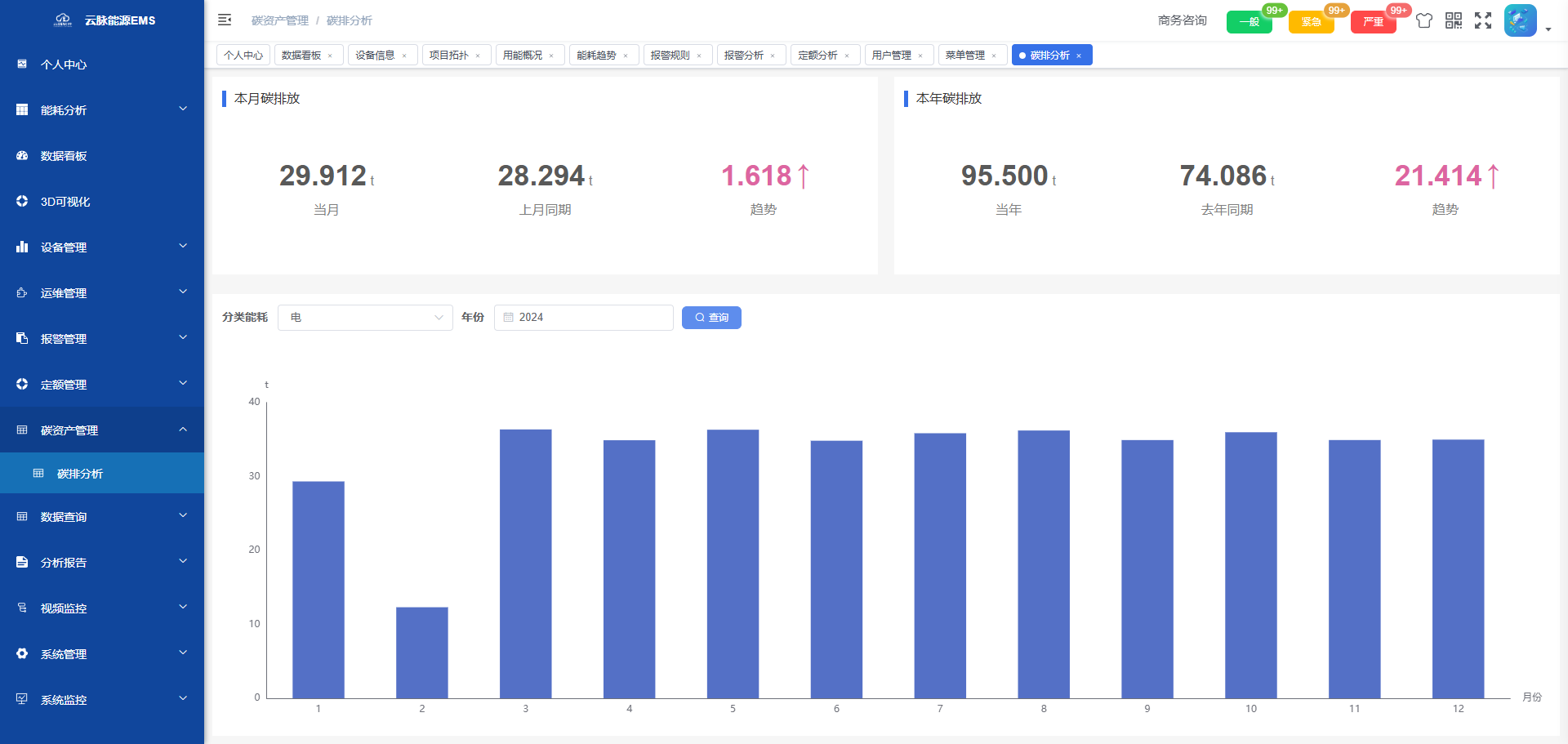Expand the 设备管理 menu chevron
This screenshot has width=1568, height=744.
183,246
